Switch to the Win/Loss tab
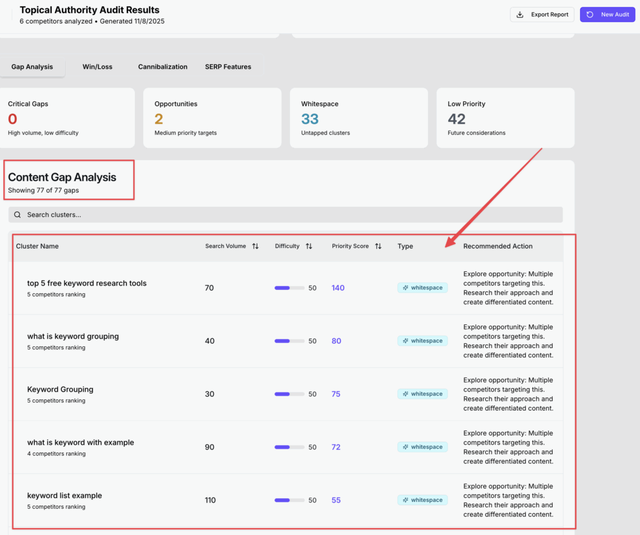Screen dimensions: 640x535 (x=97, y=67)
